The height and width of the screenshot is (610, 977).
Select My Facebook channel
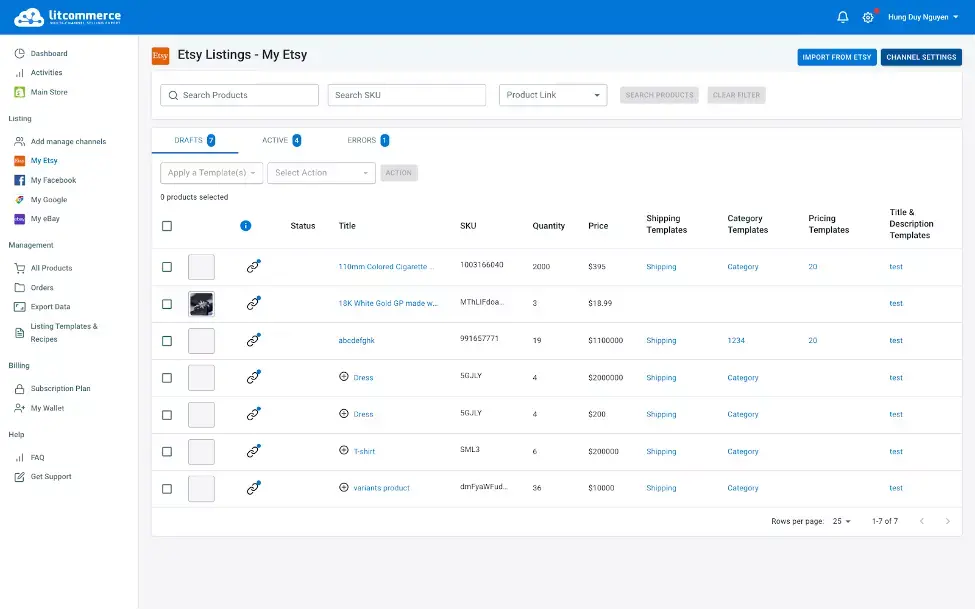coord(52,180)
